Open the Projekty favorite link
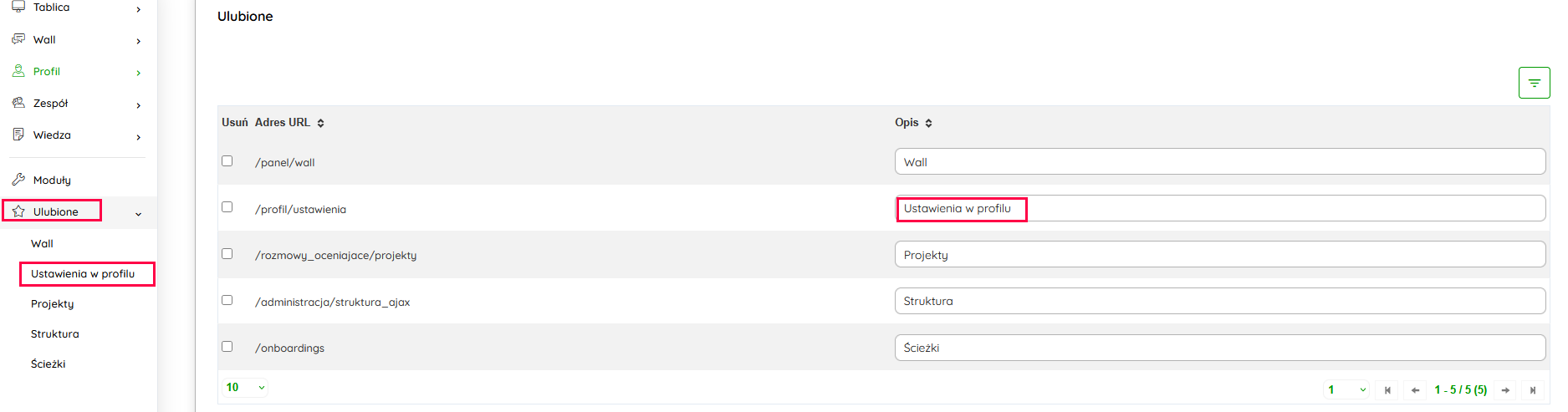The width and height of the screenshot is (1568, 412). pos(52,304)
